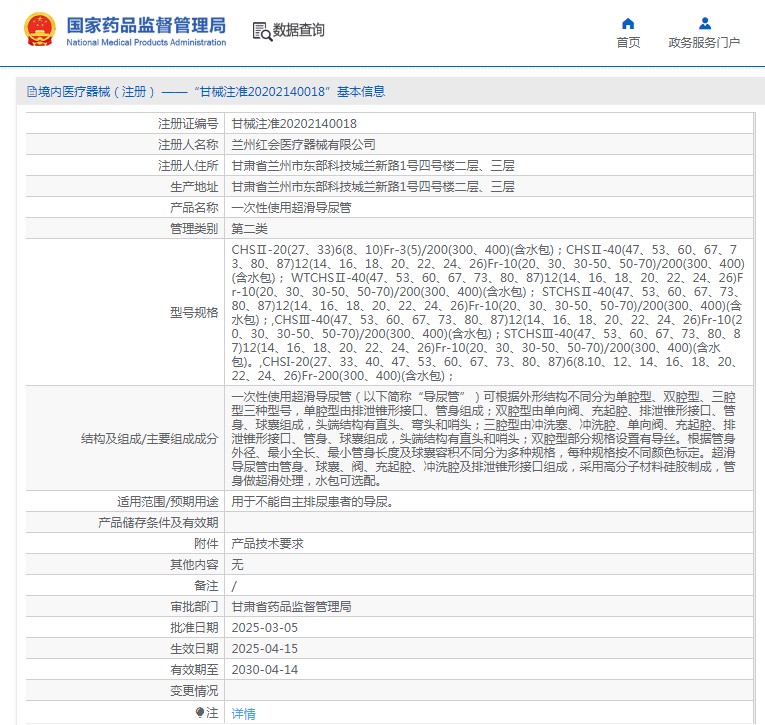Click the 首页 label

628,42
